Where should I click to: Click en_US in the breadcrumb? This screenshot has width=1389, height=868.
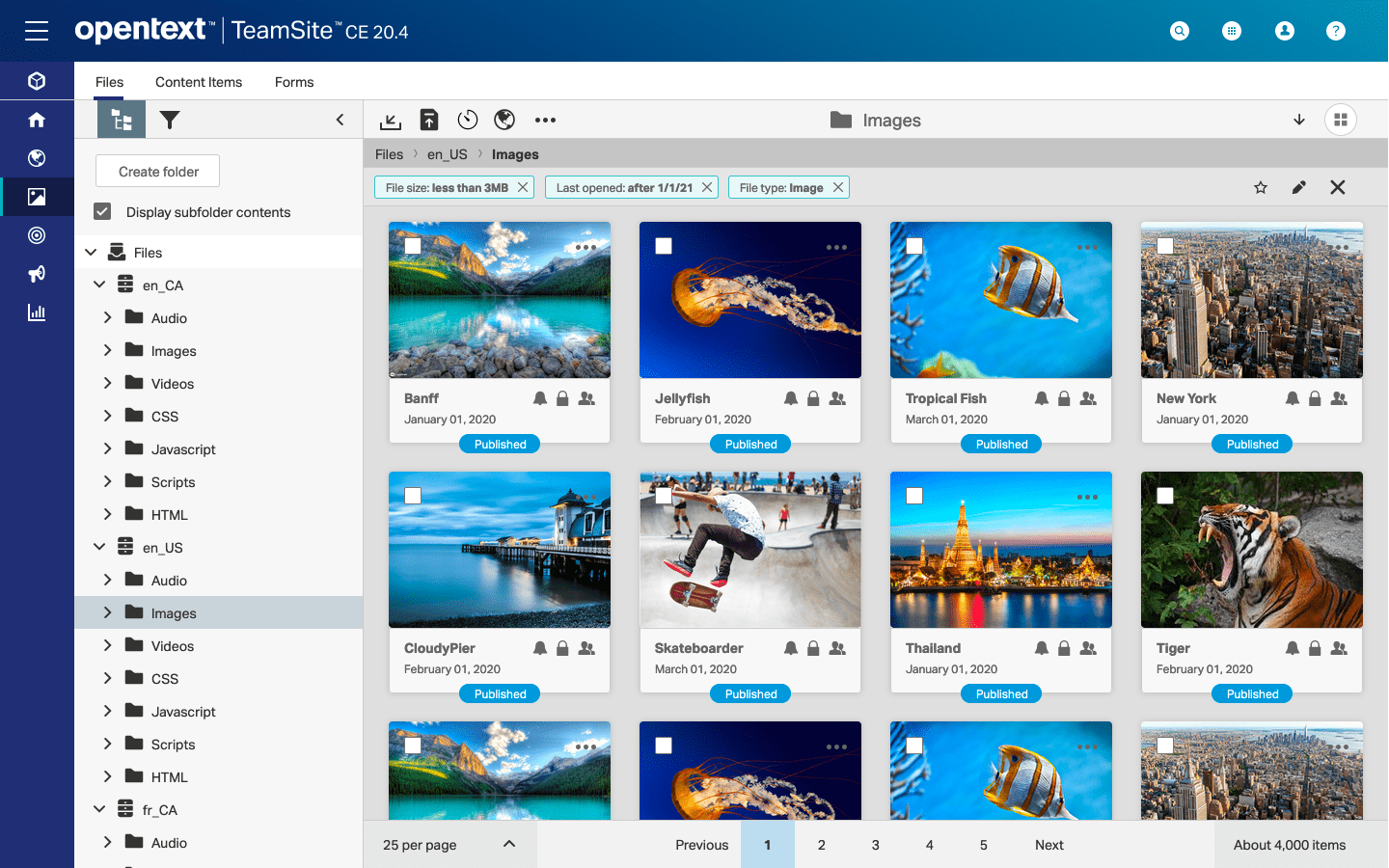coord(448,154)
